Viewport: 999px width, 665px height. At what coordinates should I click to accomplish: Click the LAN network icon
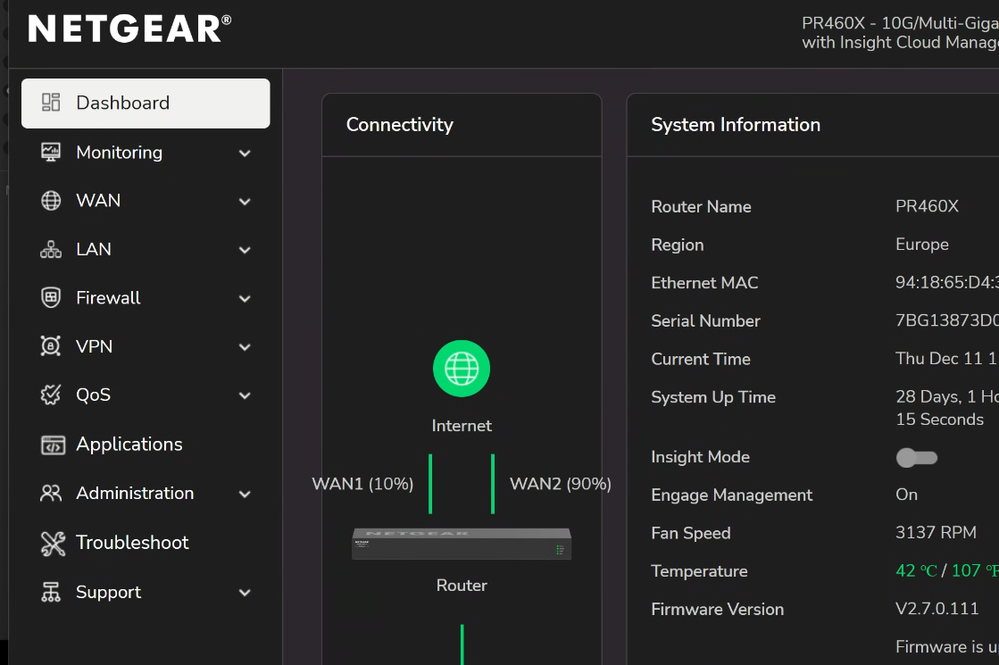(51, 250)
